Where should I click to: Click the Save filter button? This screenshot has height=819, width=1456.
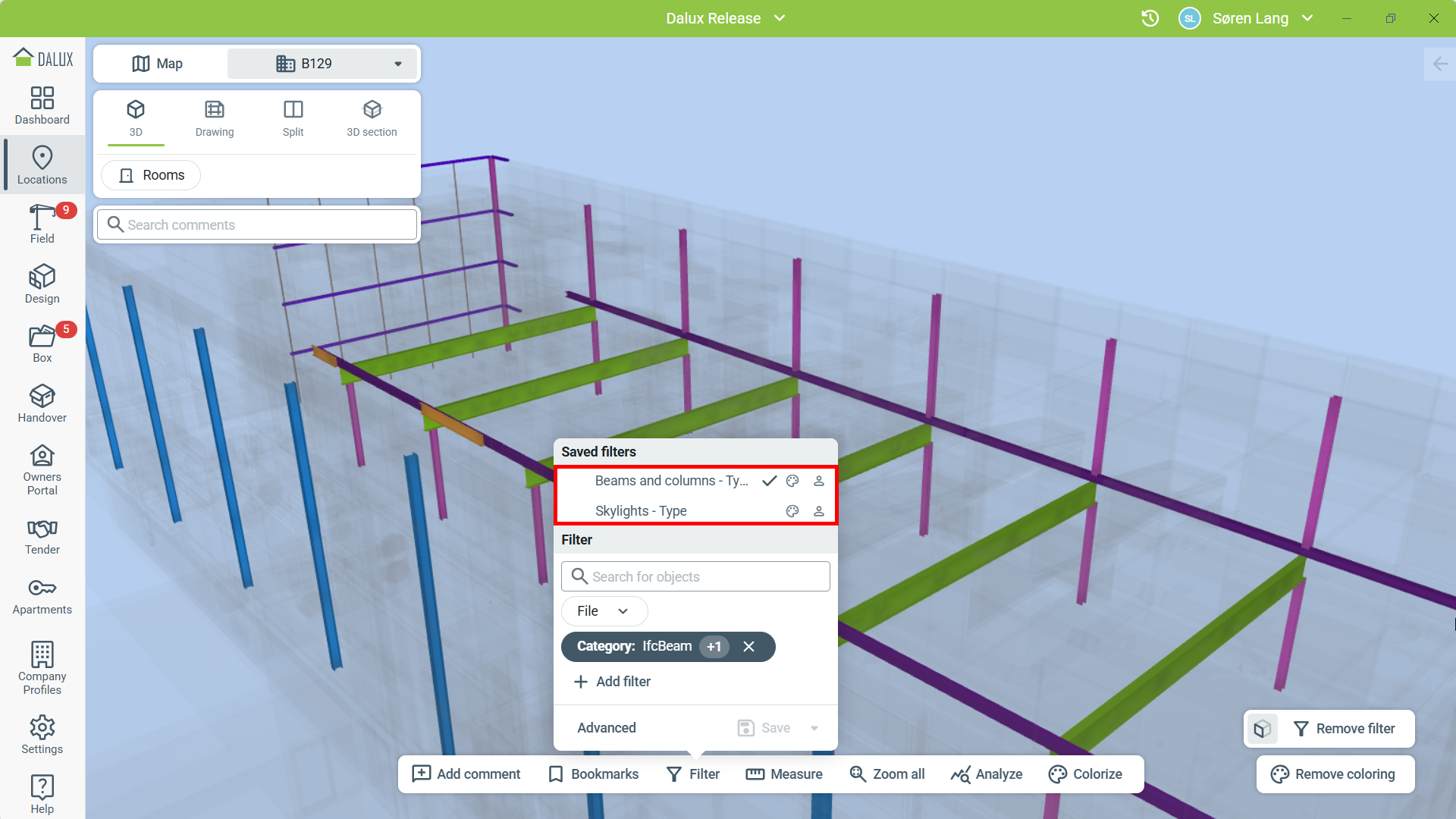point(764,728)
